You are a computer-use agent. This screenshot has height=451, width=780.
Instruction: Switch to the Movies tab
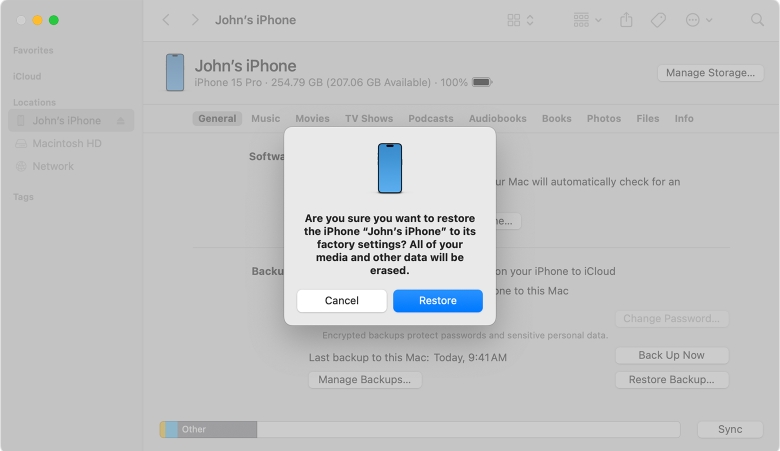coord(312,118)
